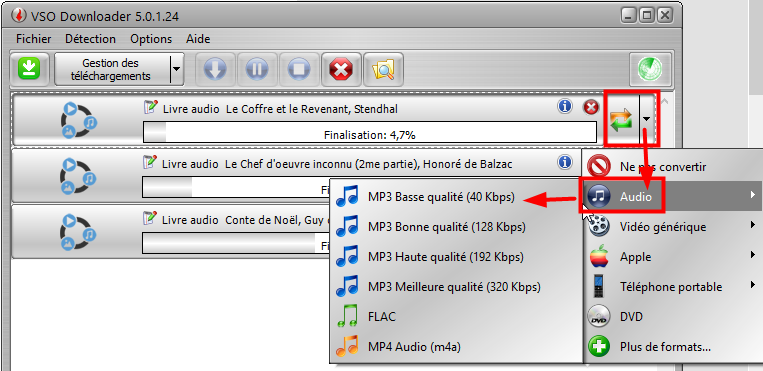Open the Téléphone portable submenu
Screen dimensions: 763x371
coord(672,287)
